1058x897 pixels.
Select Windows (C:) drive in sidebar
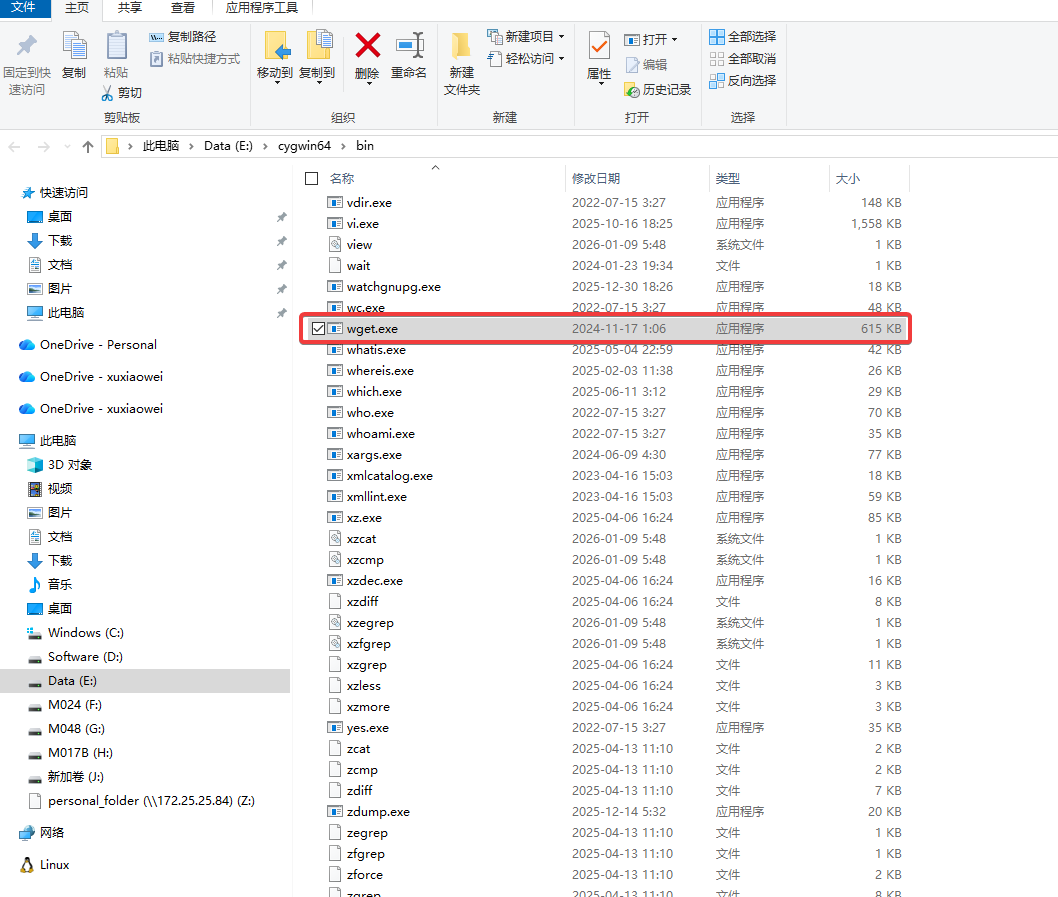[85, 633]
